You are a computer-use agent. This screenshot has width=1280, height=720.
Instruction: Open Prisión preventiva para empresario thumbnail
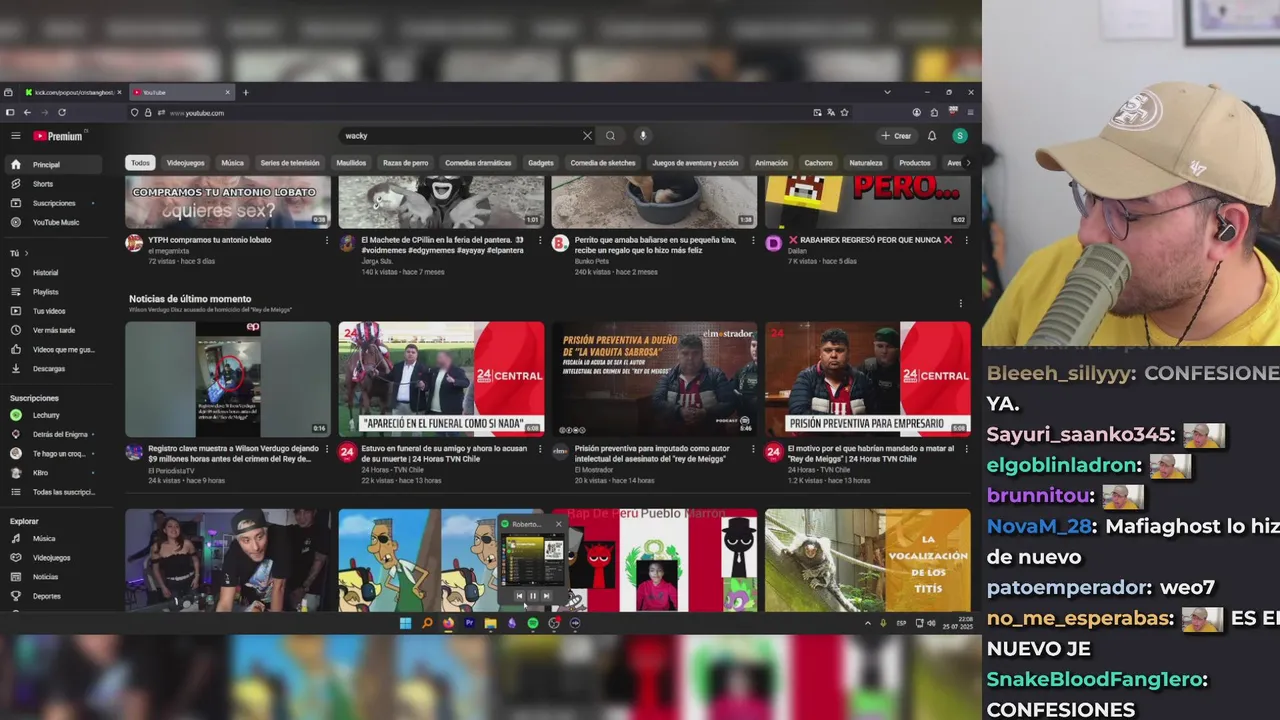[867, 379]
